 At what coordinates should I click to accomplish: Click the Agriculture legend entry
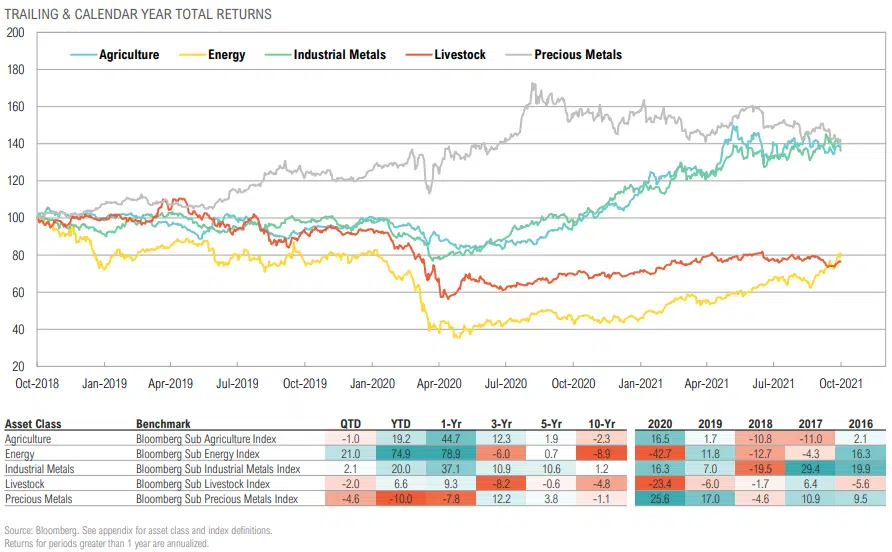[x=129, y=55]
